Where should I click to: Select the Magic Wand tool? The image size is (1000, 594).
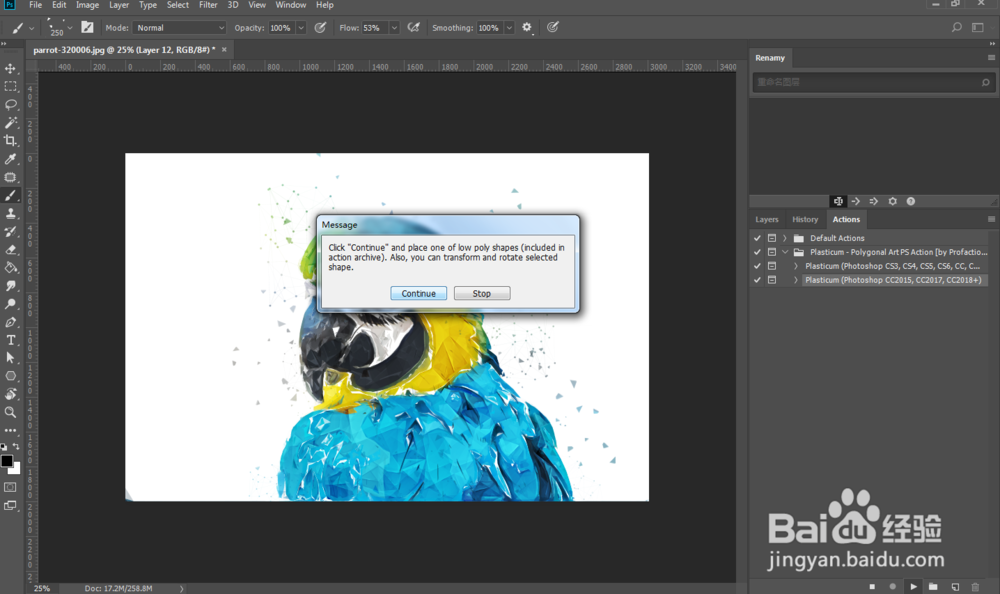point(10,123)
